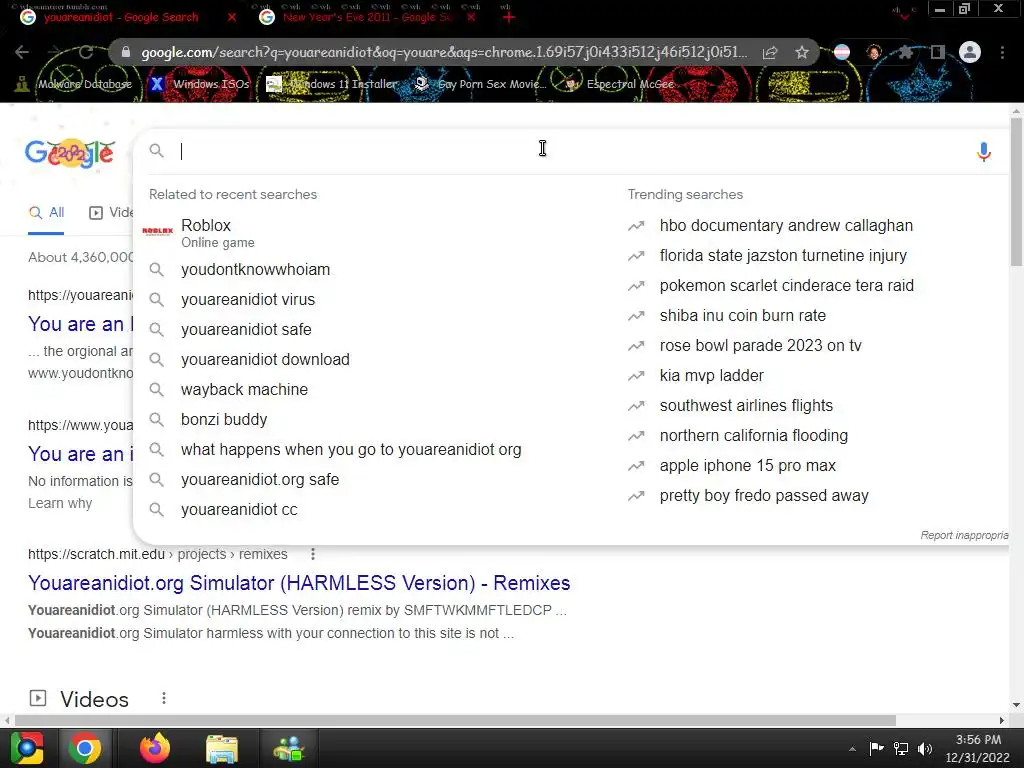
Task: Open File Explorer from the taskbar
Action: (x=222, y=748)
